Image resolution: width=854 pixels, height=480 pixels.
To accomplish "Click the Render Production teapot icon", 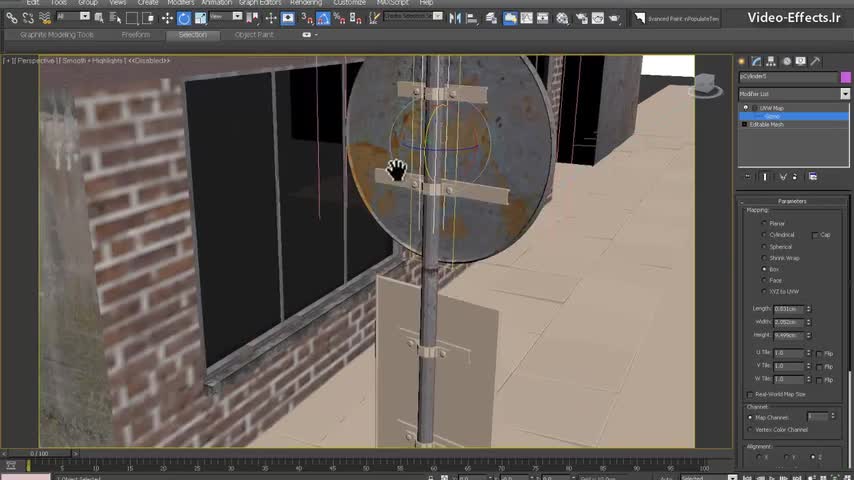I will (614, 18).
